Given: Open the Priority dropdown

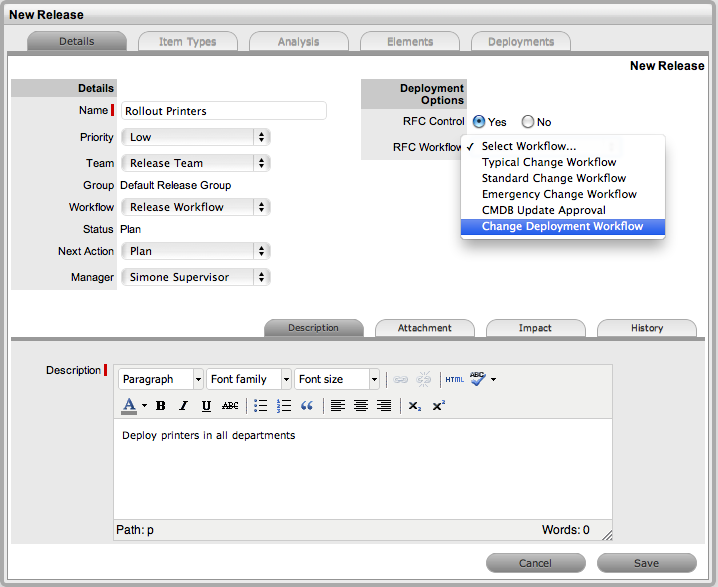Looking at the screenshot, I should 195,137.
